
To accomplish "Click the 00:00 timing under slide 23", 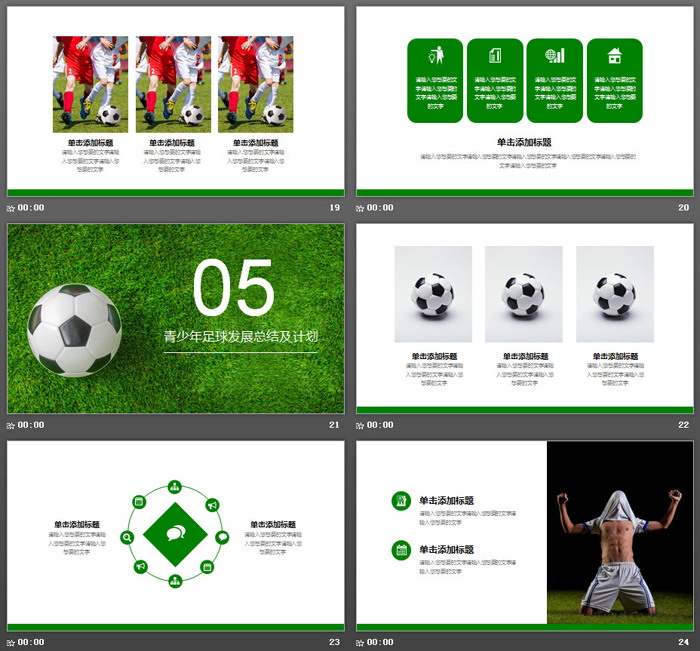I will point(31,642).
